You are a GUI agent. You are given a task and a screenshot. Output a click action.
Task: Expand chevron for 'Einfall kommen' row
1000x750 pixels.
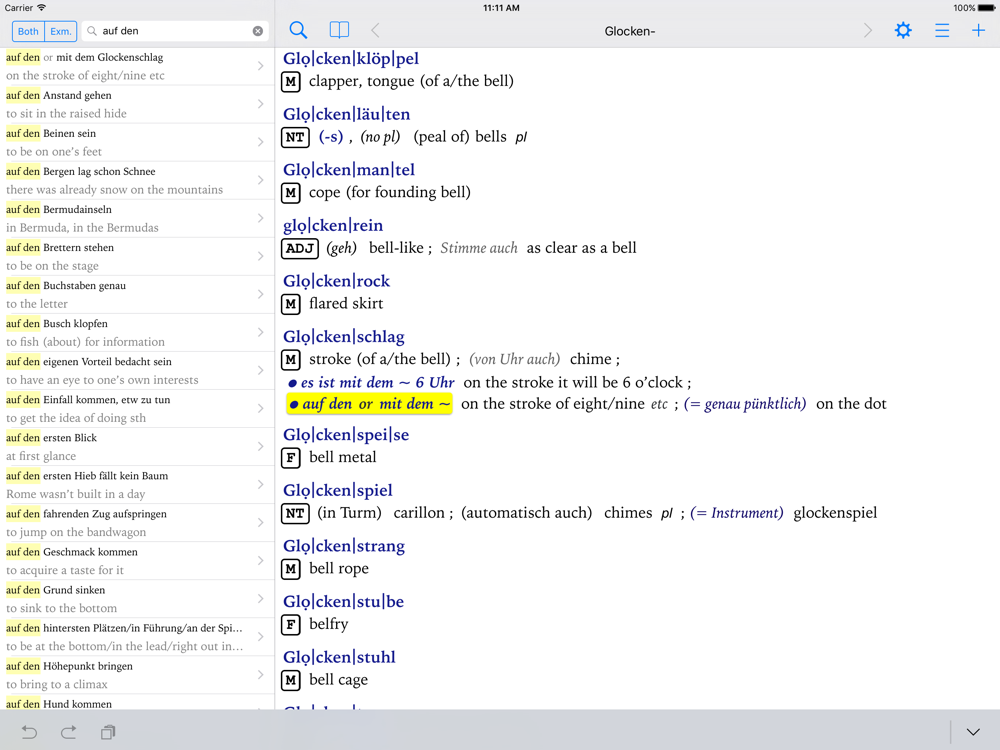[260, 408]
